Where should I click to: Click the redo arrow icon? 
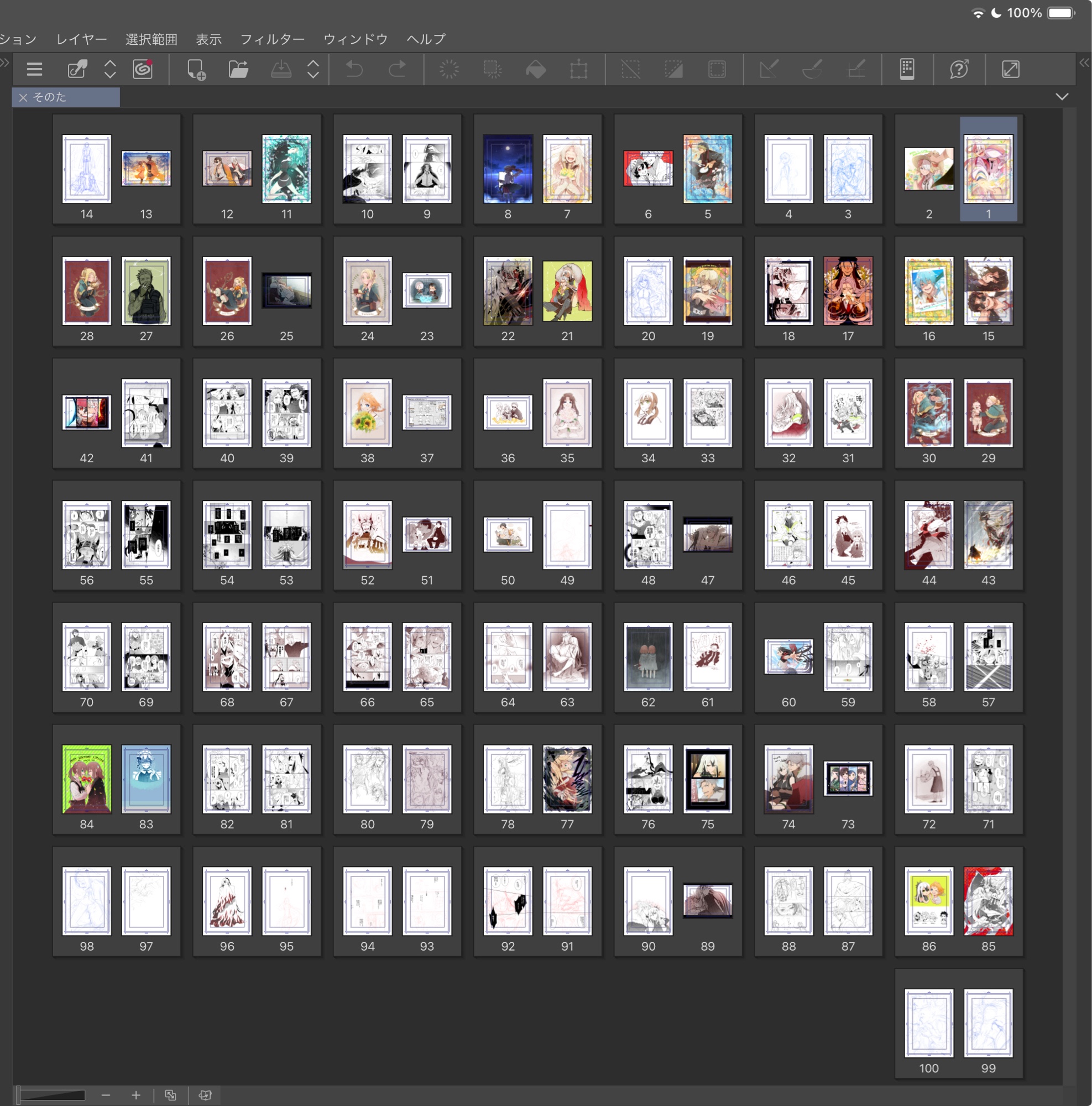point(397,69)
